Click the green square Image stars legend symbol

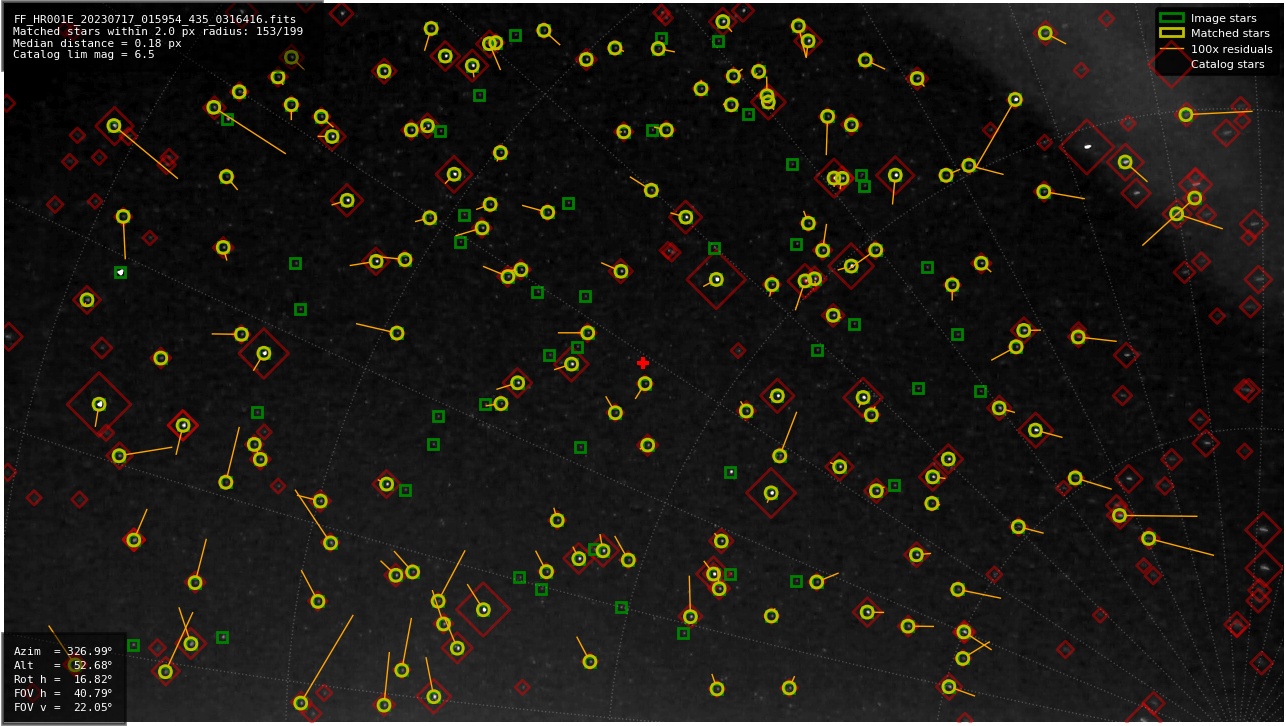point(1171,18)
